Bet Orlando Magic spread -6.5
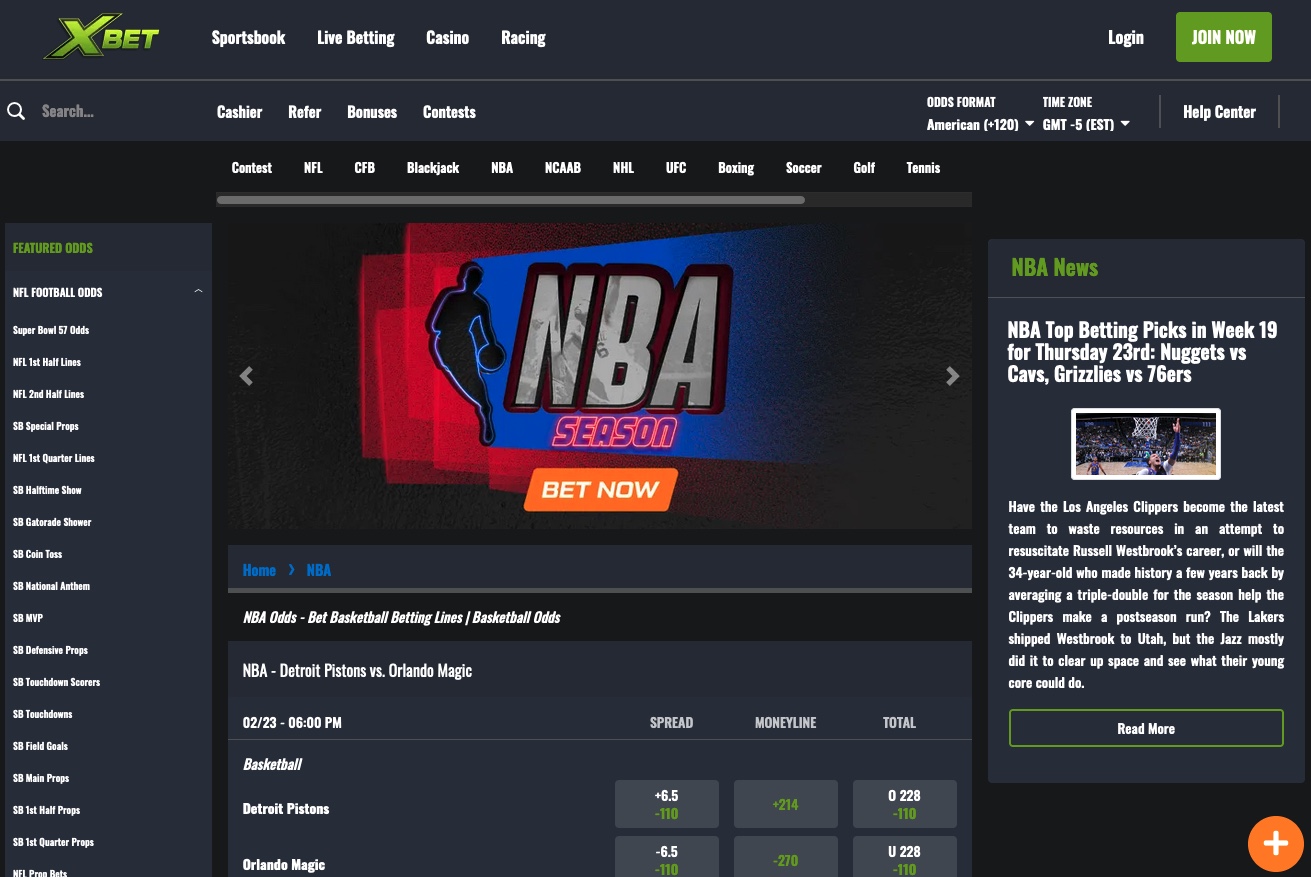1311x877 pixels. (x=667, y=858)
